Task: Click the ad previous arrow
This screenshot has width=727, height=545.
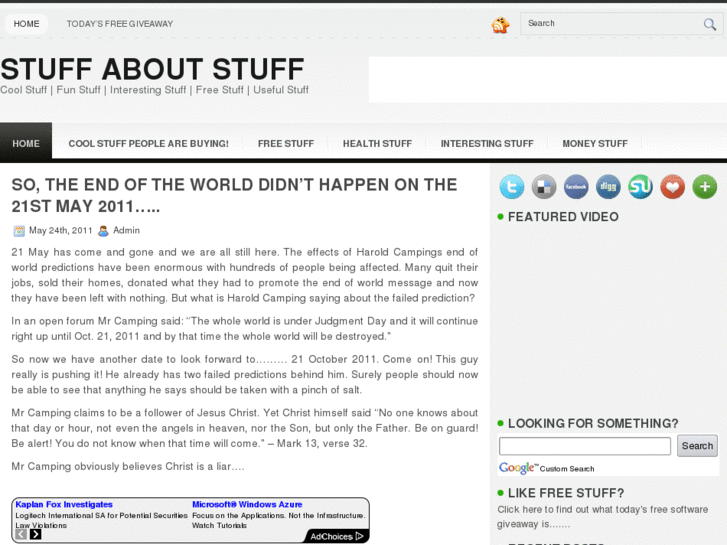Action: point(21,534)
